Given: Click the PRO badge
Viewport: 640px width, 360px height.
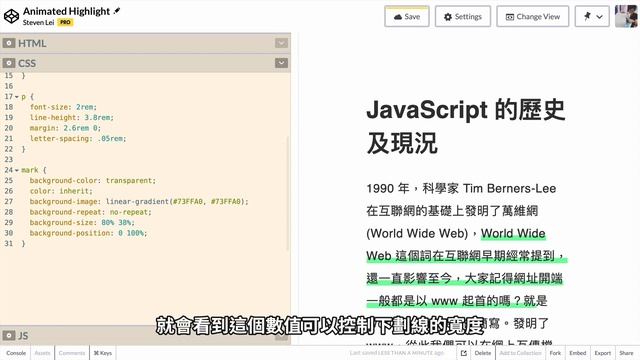Looking at the screenshot, I should click(x=65, y=22).
